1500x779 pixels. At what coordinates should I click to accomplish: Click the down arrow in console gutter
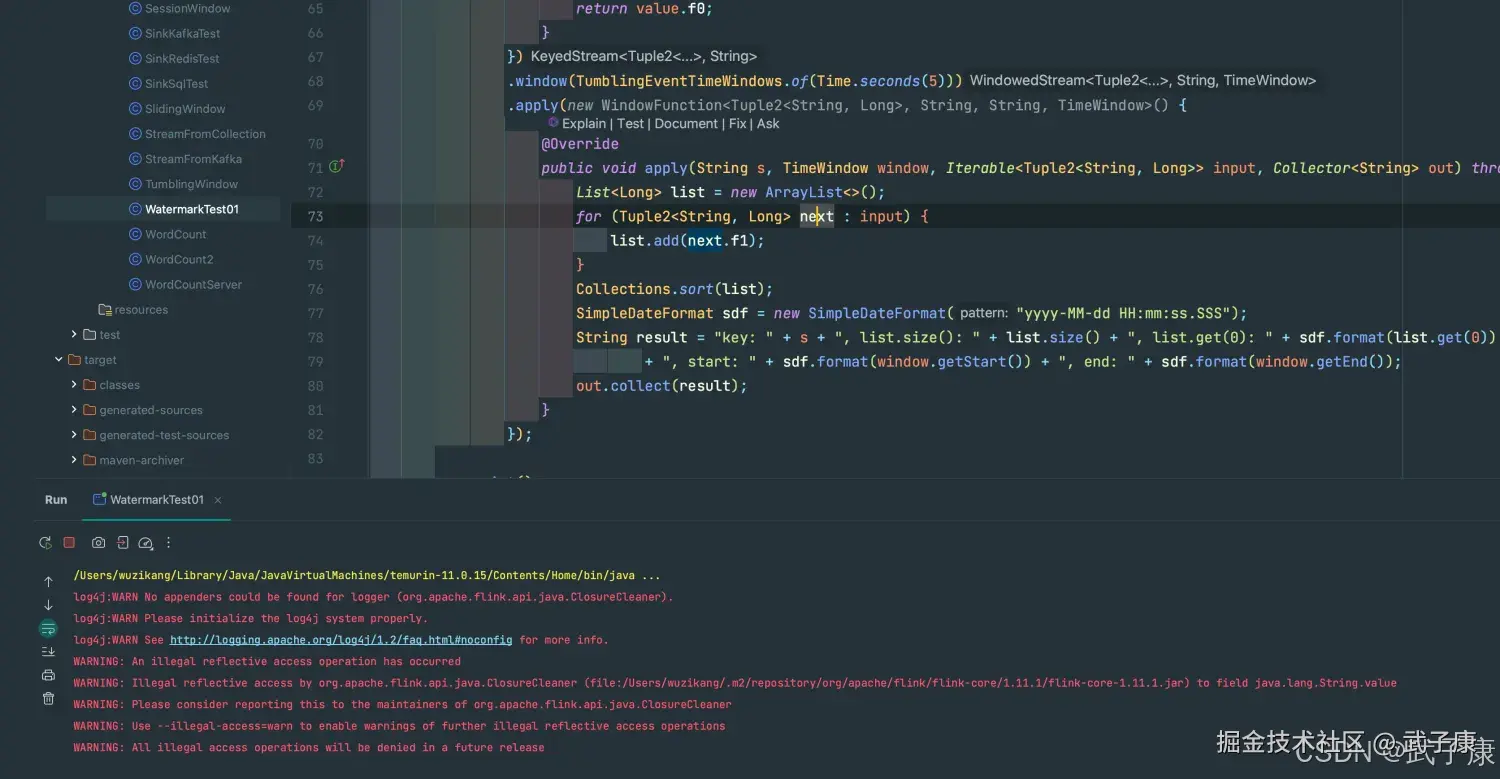48,605
